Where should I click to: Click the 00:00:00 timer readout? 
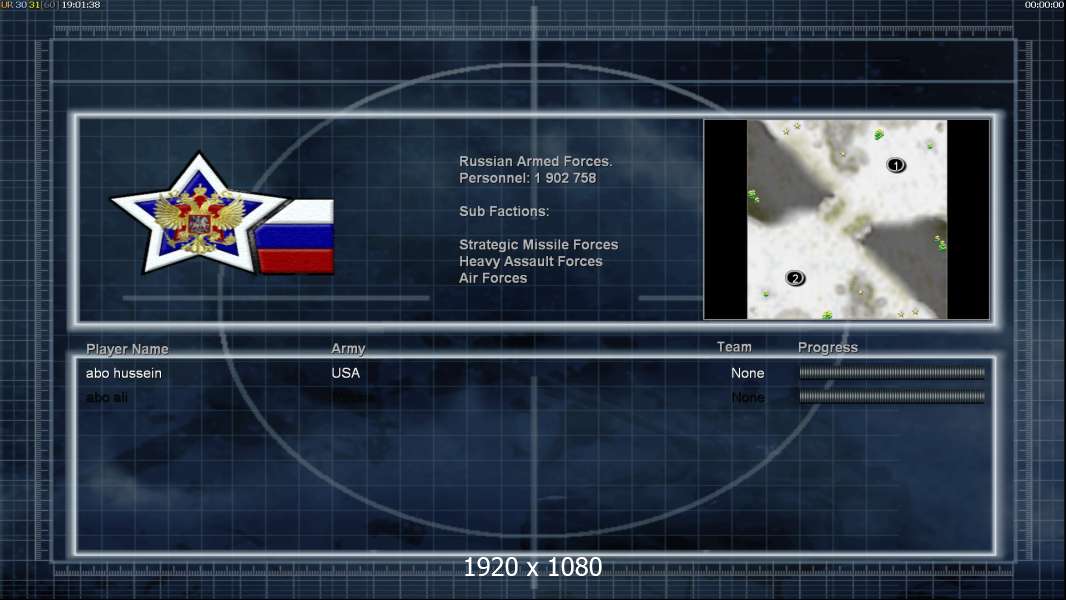click(x=1044, y=5)
